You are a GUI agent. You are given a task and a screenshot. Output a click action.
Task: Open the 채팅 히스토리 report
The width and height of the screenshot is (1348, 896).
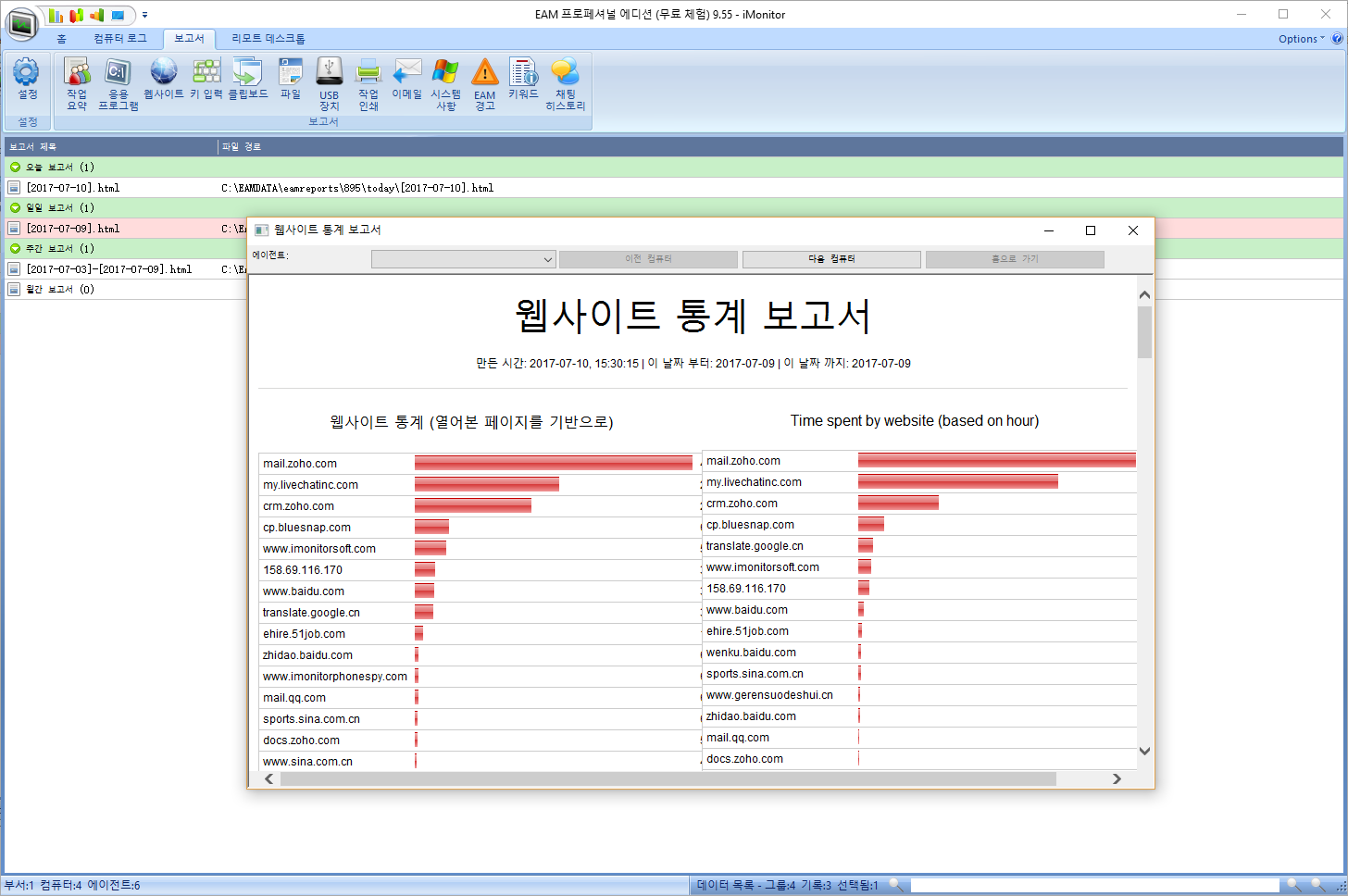(x=566, y=83)
